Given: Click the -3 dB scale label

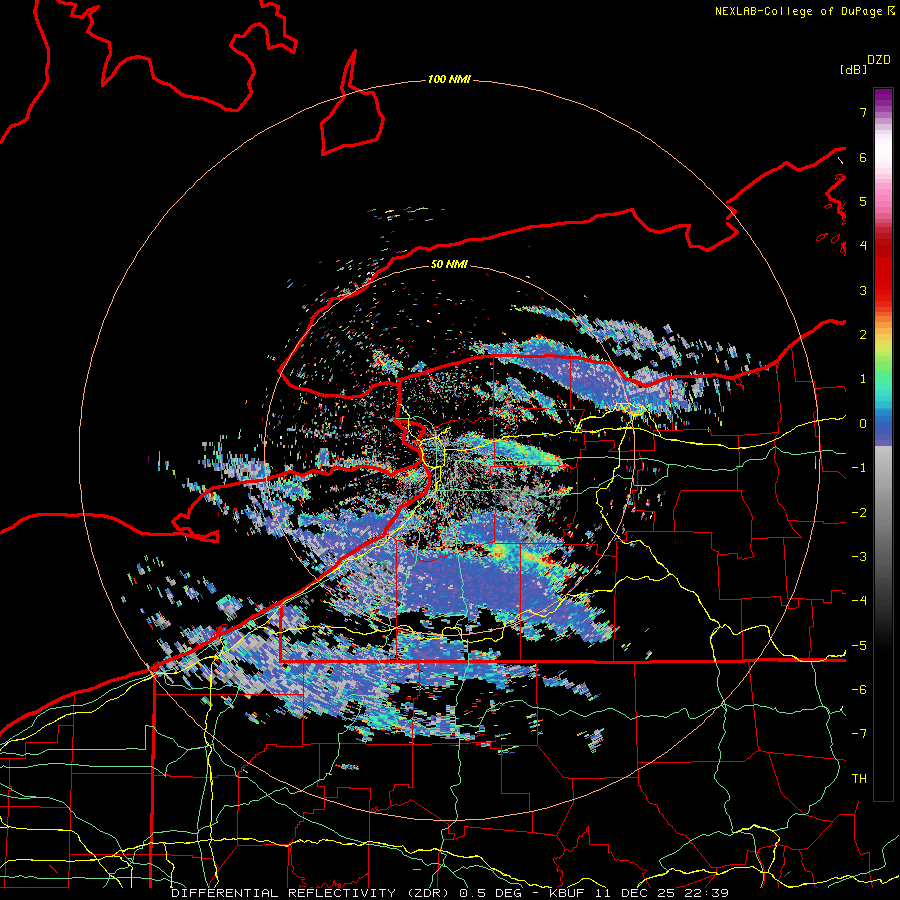Looking at the screenshot, I should pyautogui.click(x=859, y=557).
